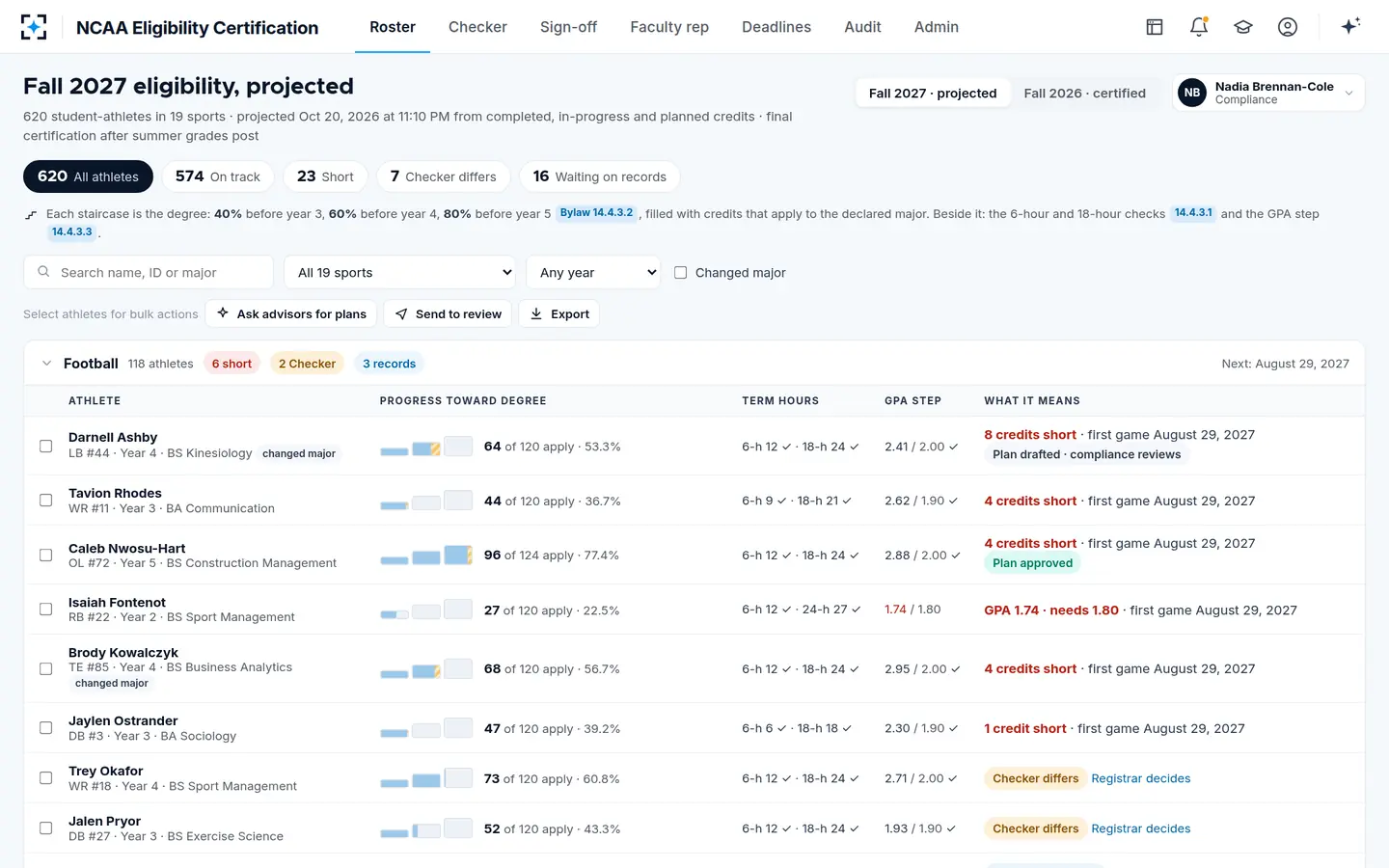Tick the checkbox for Caleb Nwosu-Hart

tap(45, 556)
